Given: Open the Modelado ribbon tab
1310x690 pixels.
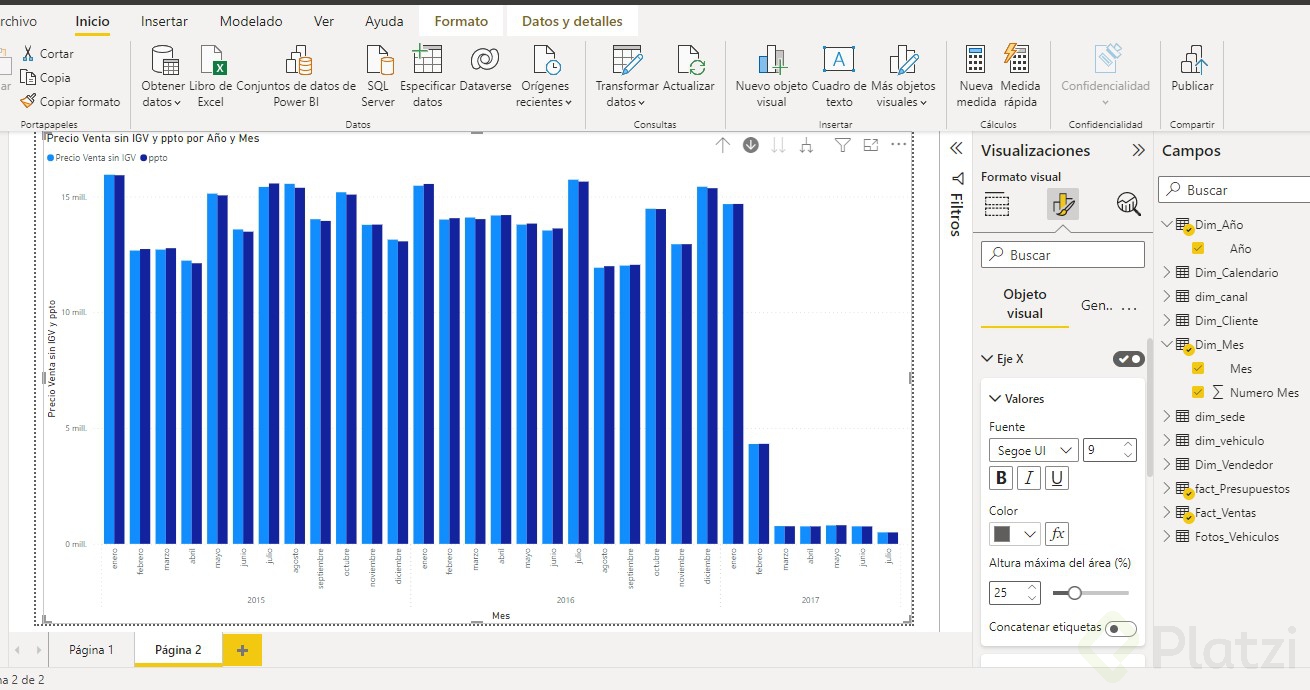Looking at the screenshot, I should [251, 21].
